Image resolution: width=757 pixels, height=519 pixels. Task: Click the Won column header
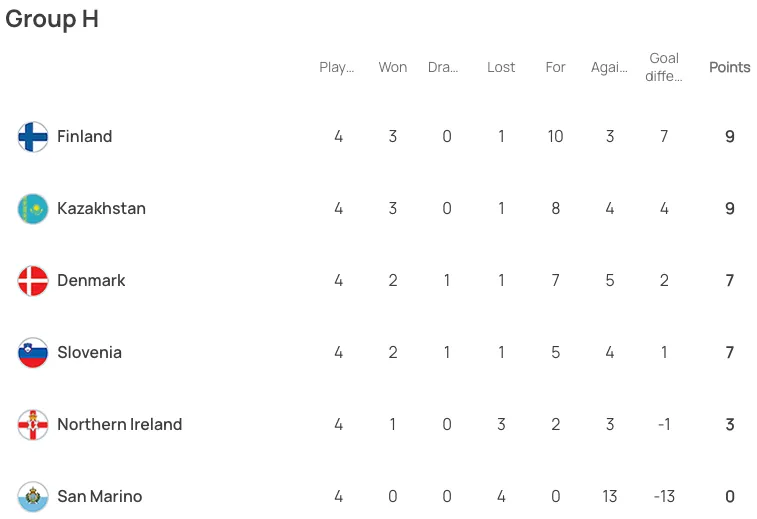(393, 67)
